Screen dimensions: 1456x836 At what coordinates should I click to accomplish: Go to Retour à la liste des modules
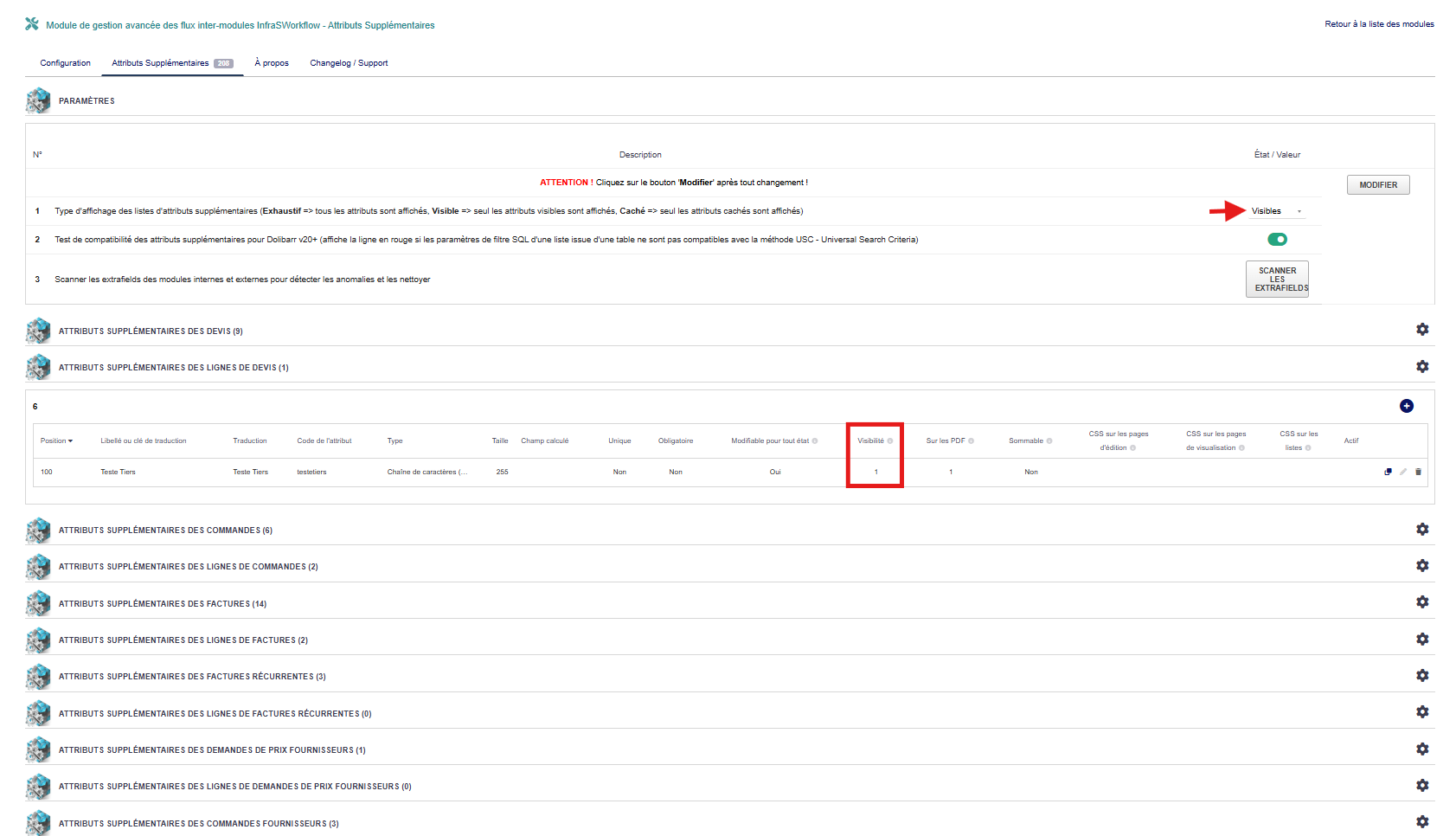[x=1379, y=24]
